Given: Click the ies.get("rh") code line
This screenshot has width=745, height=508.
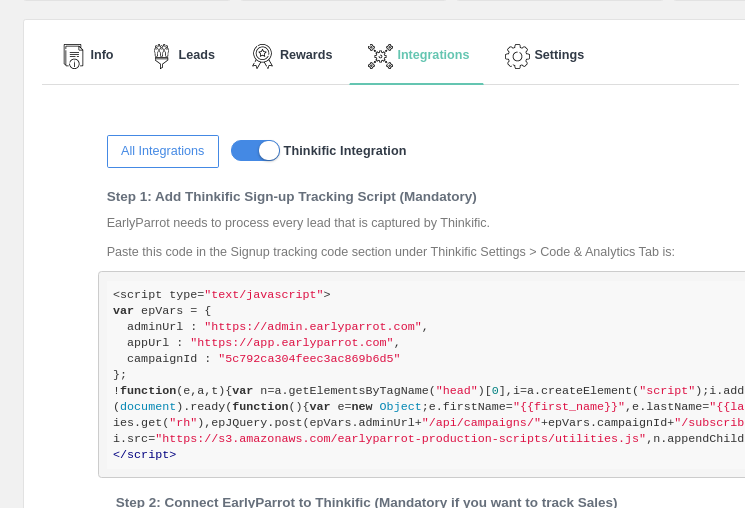Looking at the screenshot, I should coord(429,423).
